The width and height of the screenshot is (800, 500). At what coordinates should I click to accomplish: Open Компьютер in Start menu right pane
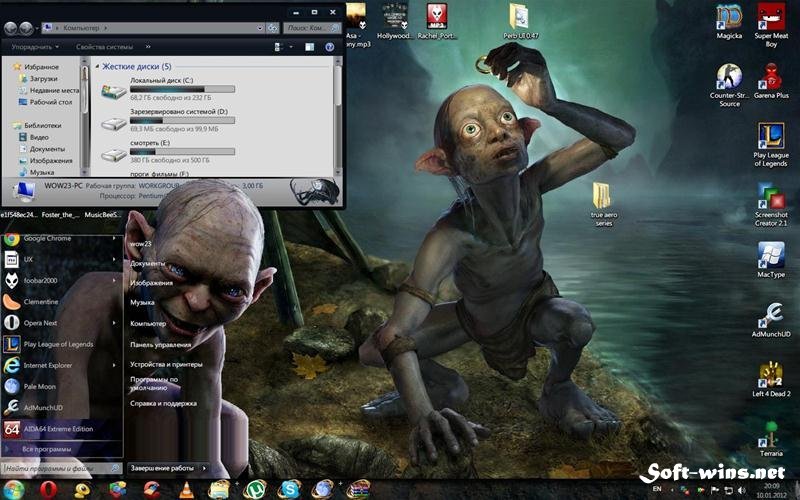coord(147,323)
